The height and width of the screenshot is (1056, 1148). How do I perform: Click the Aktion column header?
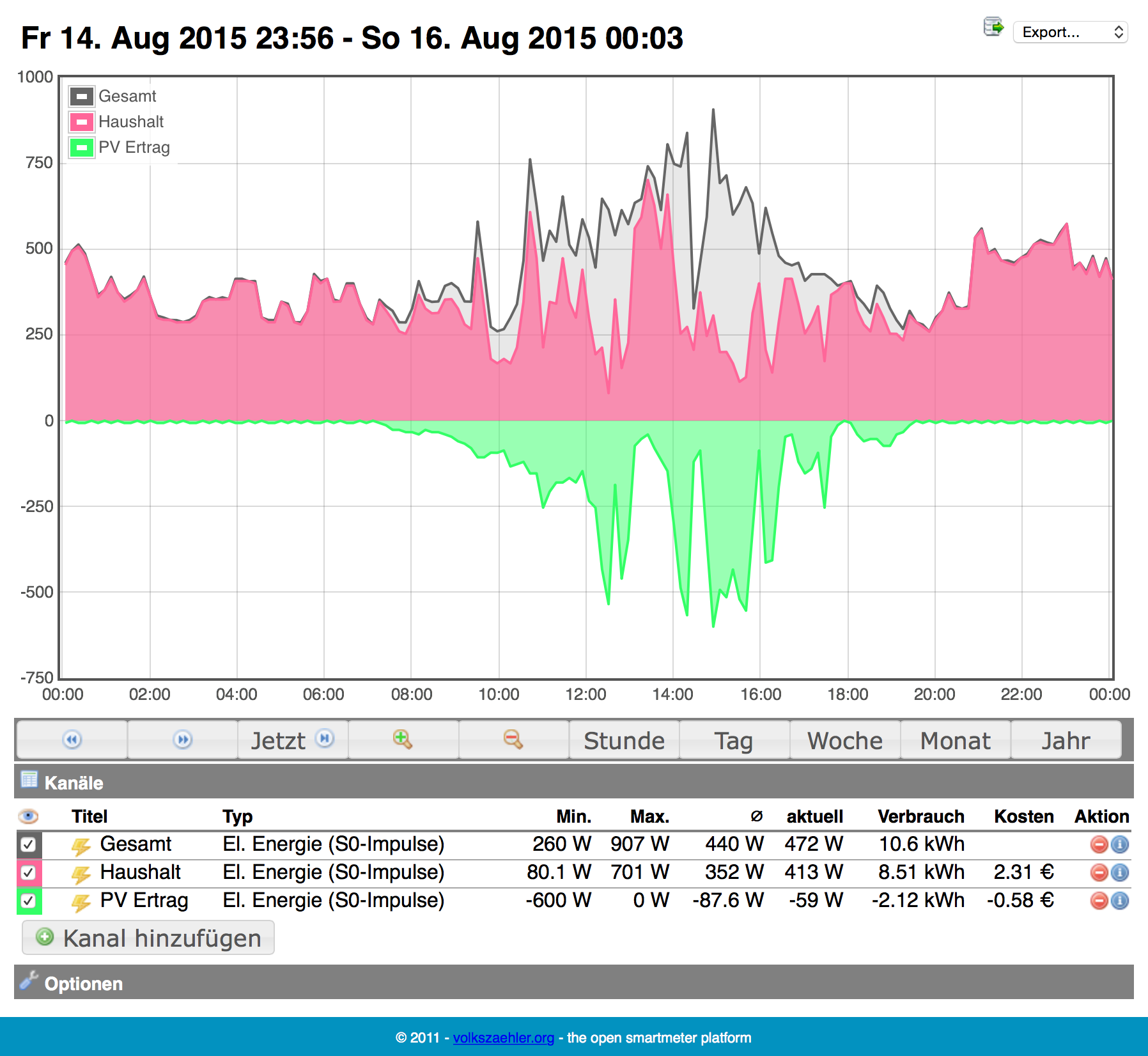[x=1102, y=816]
